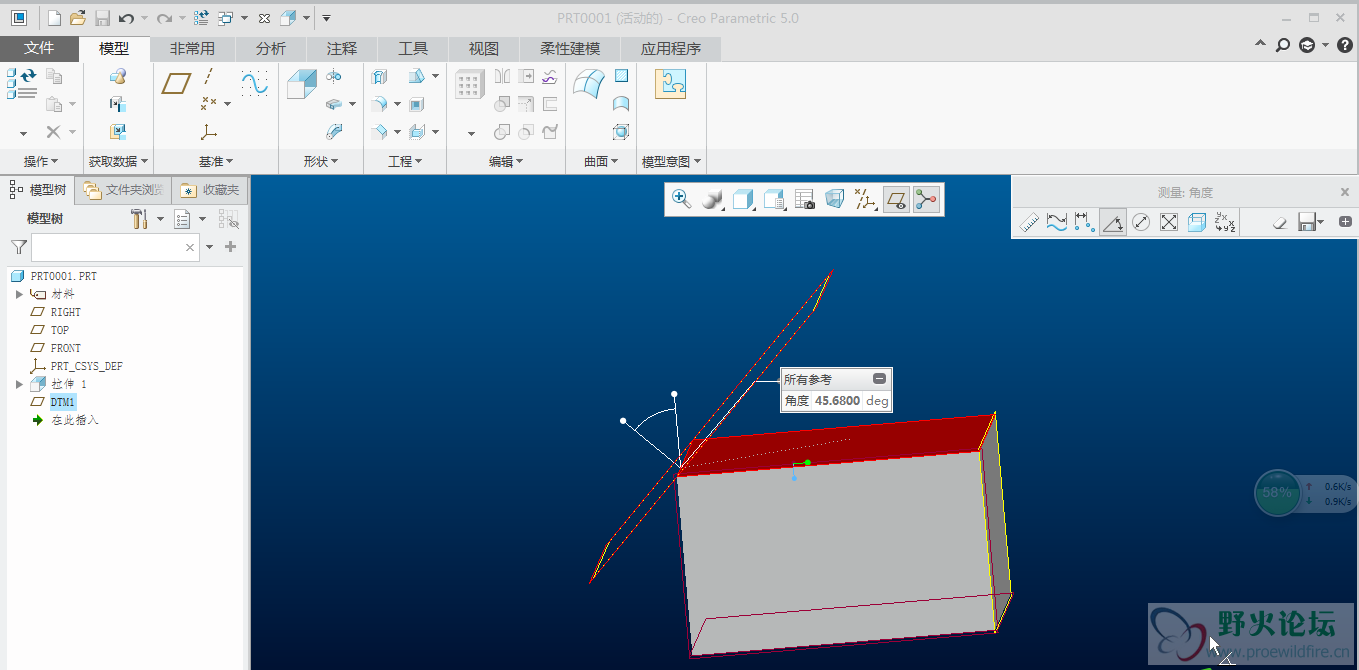Open the 收藏夹 panel tab
Viewport: 1359px width, 670px height.
pos(211,190)
